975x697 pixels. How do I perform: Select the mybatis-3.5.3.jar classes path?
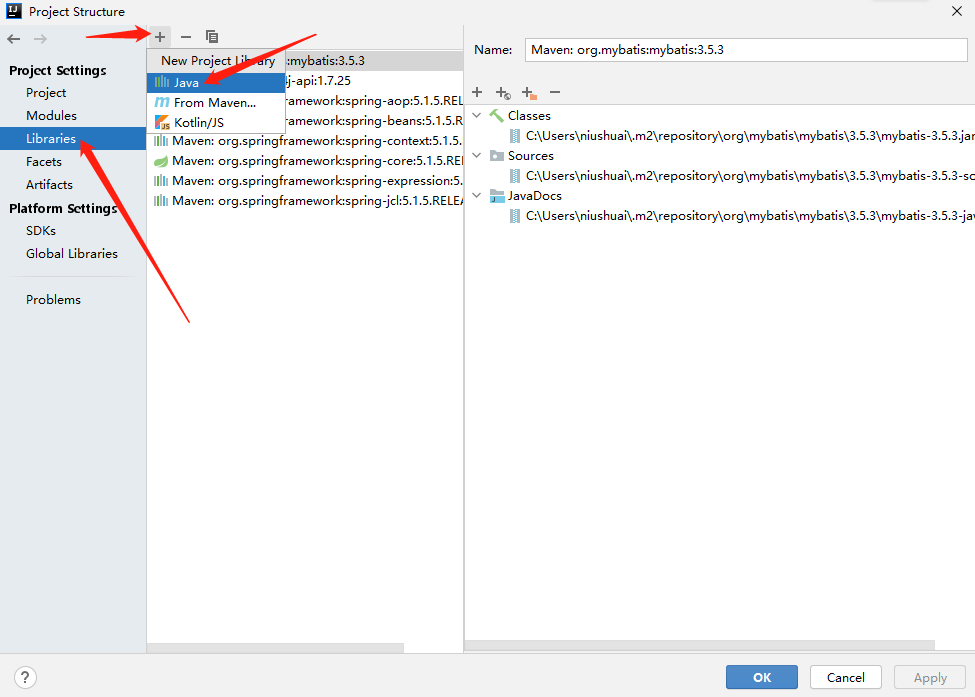coord(750,136)
